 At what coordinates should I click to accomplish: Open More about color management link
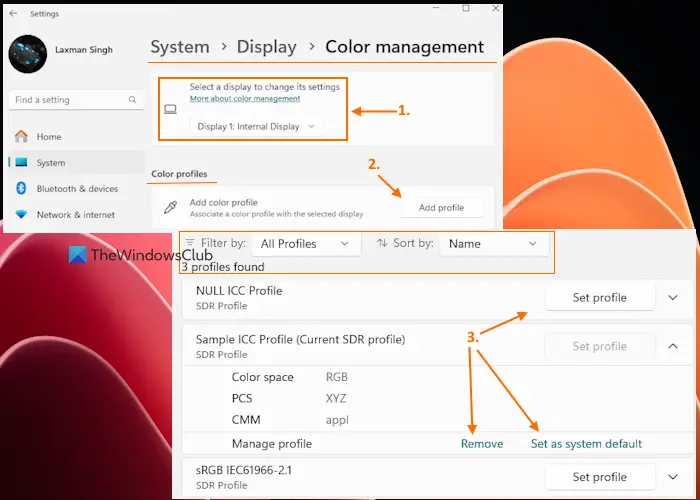click(x=245, y=99)
